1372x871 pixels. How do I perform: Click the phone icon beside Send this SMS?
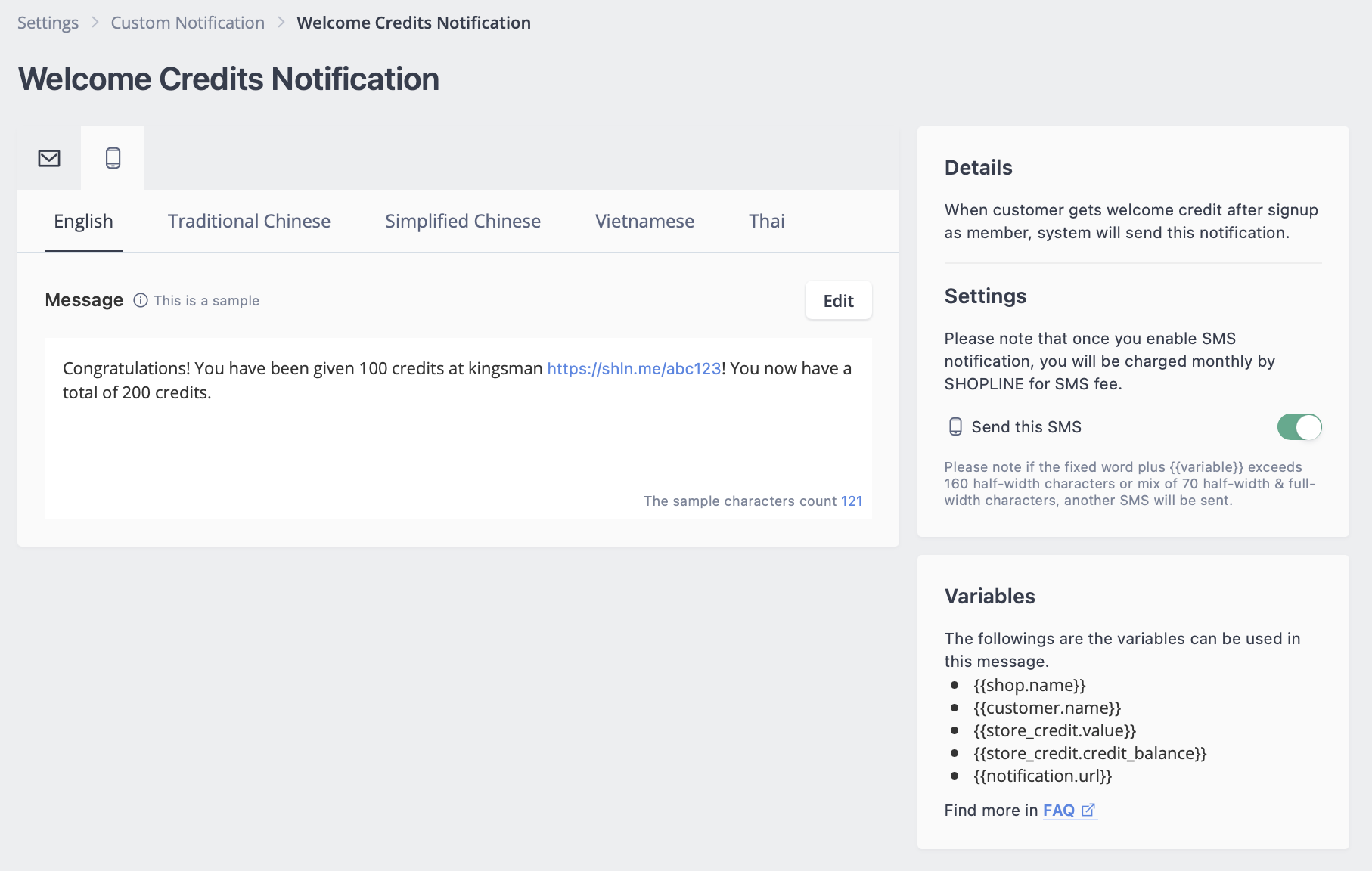[955, 427]
